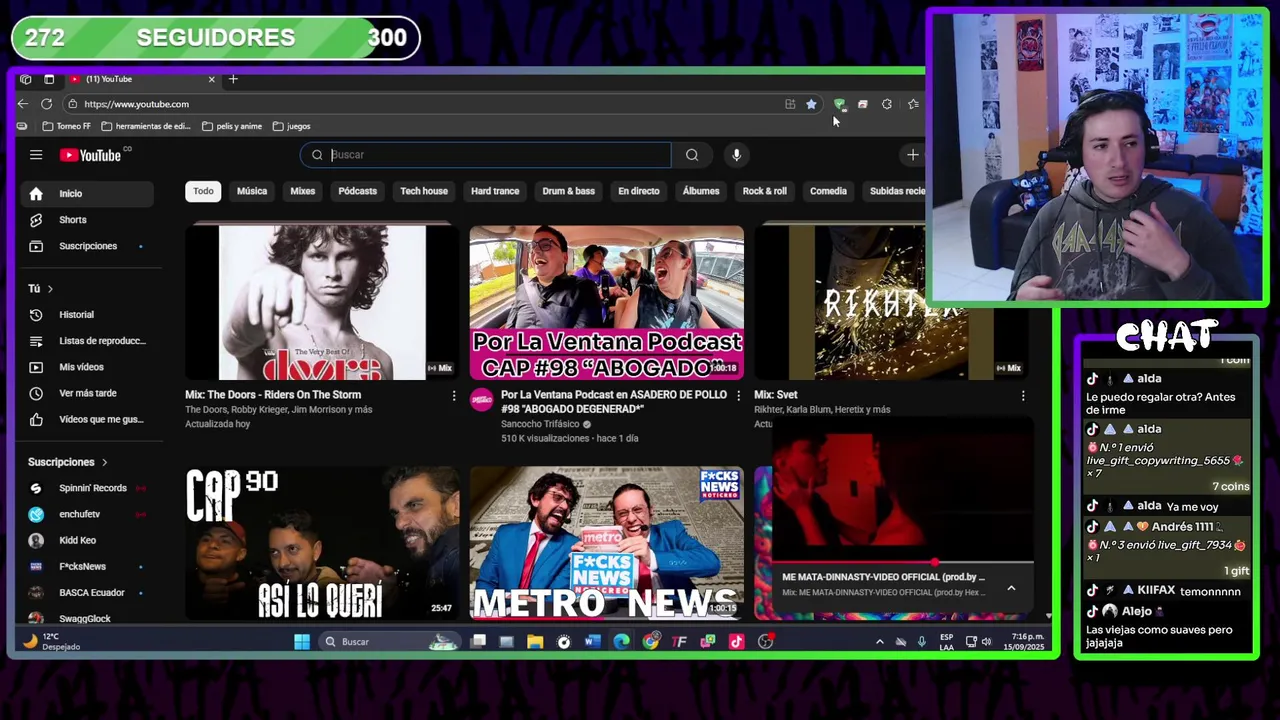Open Shorts in the YouTube sidebar
The image size is (1280, 720).
tap(89, 220)
